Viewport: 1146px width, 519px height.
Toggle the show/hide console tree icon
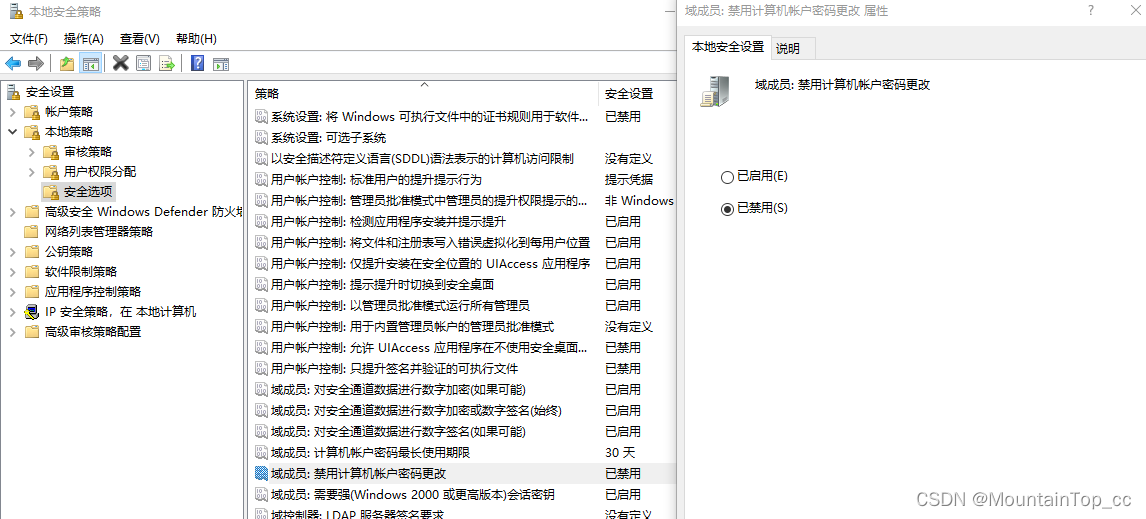coord(91,64)
